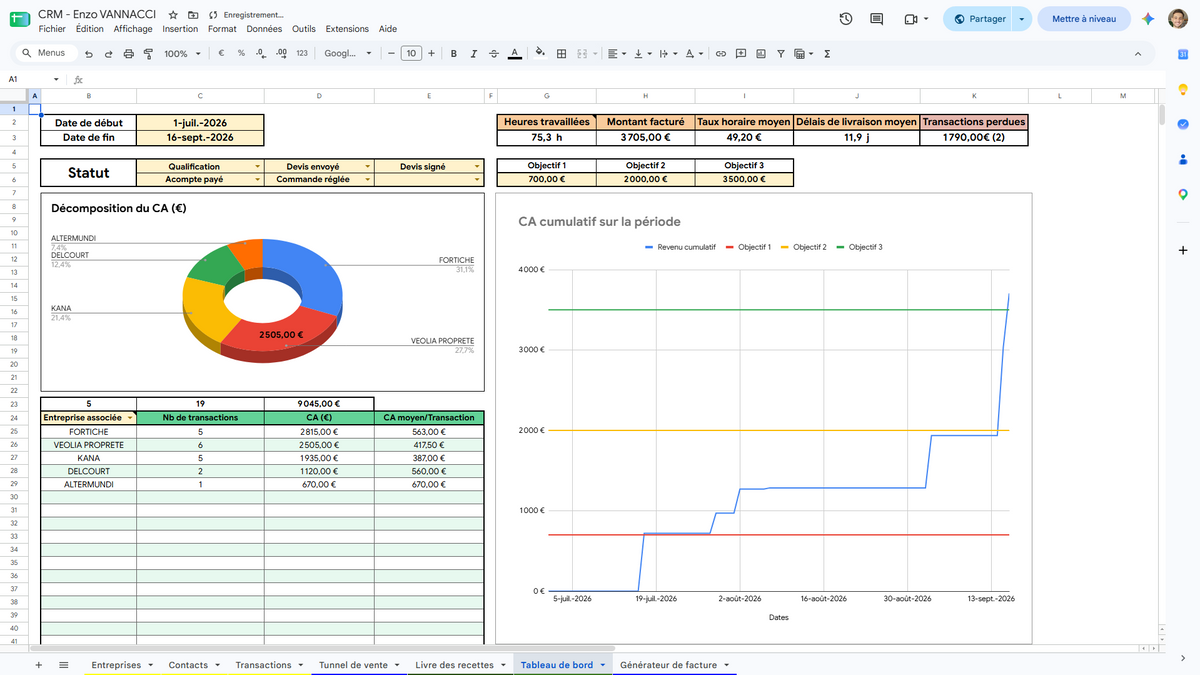Switch to the Transactions sheet tab
1200x675 pixels.
coord(263,665)
